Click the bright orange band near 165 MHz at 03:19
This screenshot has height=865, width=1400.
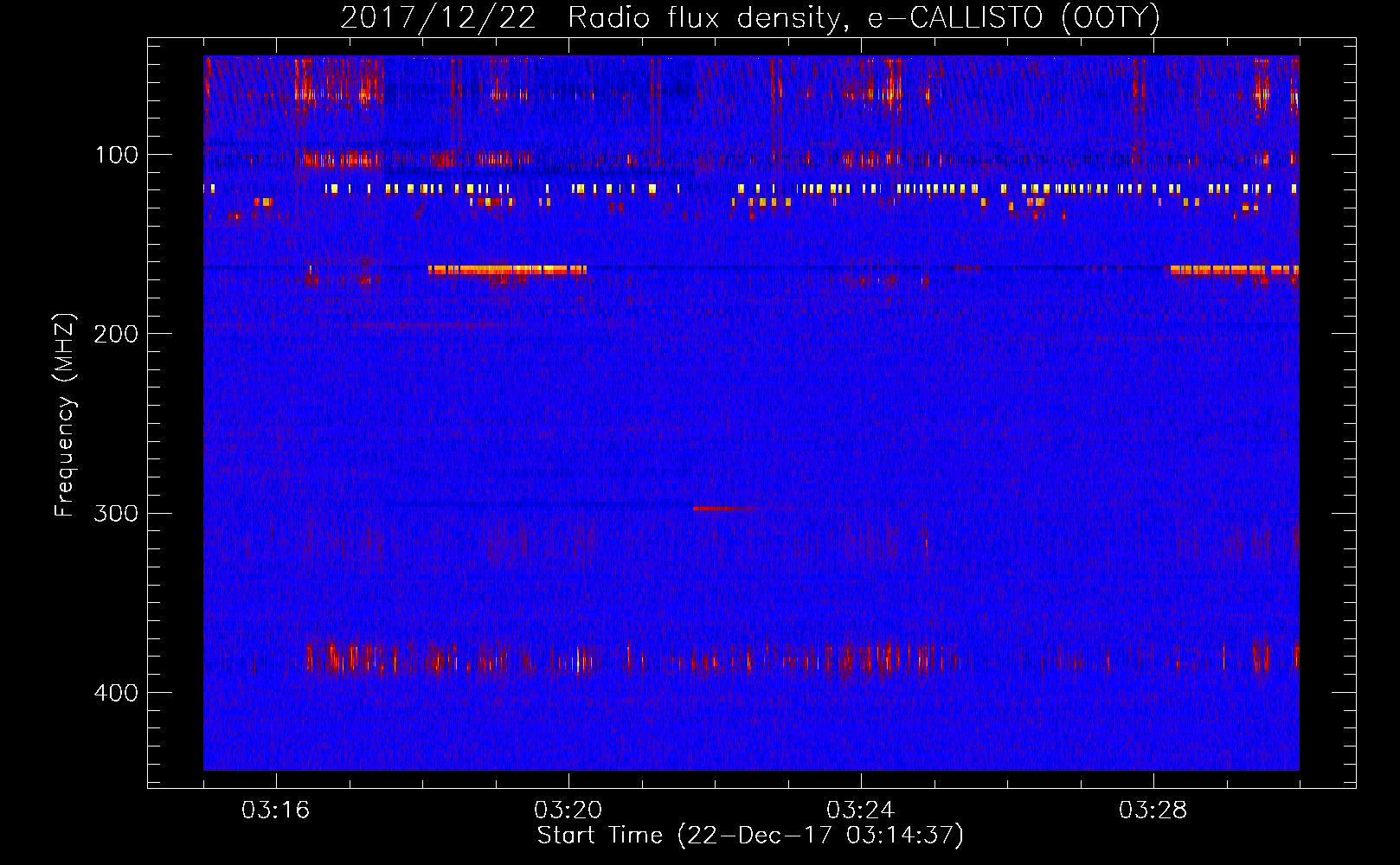(507, 270)
